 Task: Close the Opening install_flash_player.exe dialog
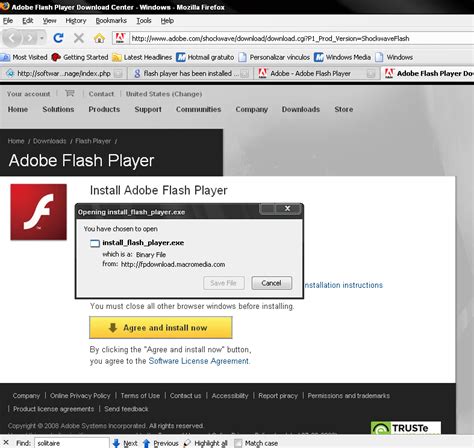point(287,209)
